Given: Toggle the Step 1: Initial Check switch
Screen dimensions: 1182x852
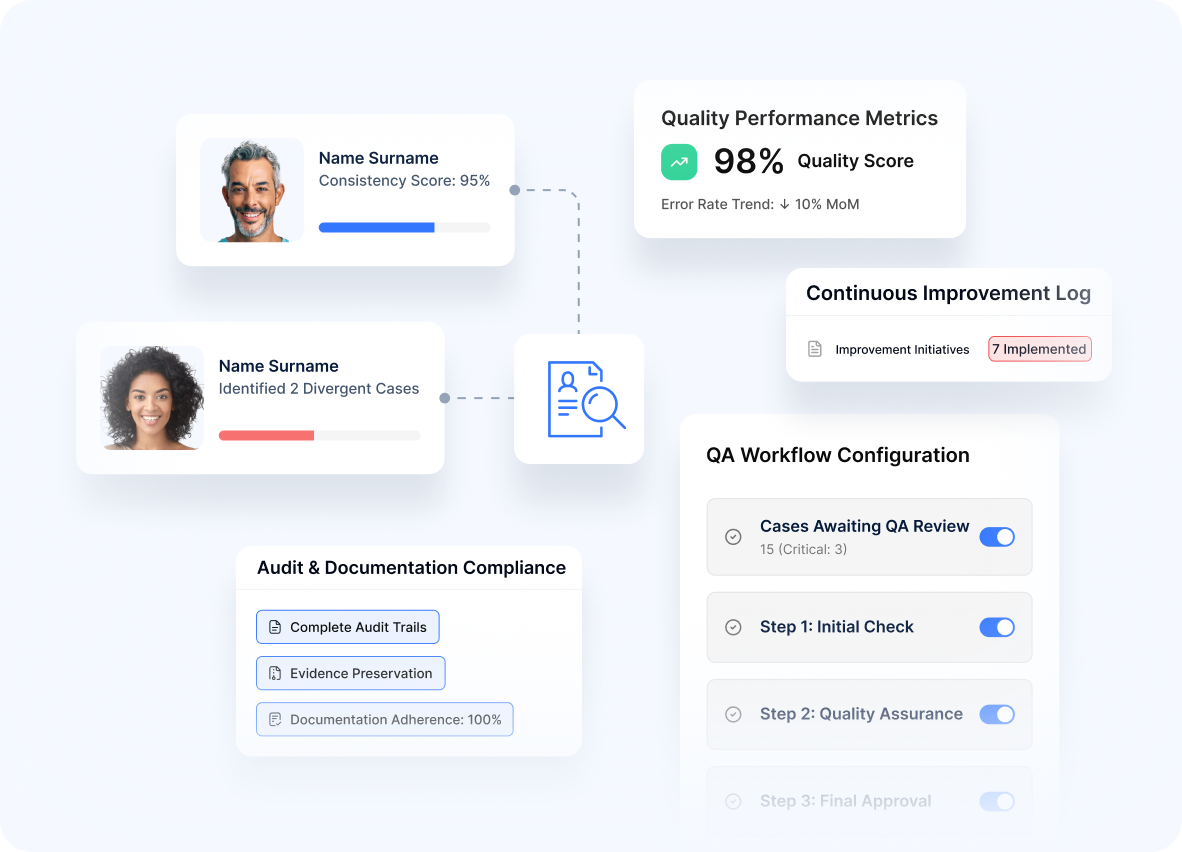Looking at the screenshot, I should click(996, 627).
